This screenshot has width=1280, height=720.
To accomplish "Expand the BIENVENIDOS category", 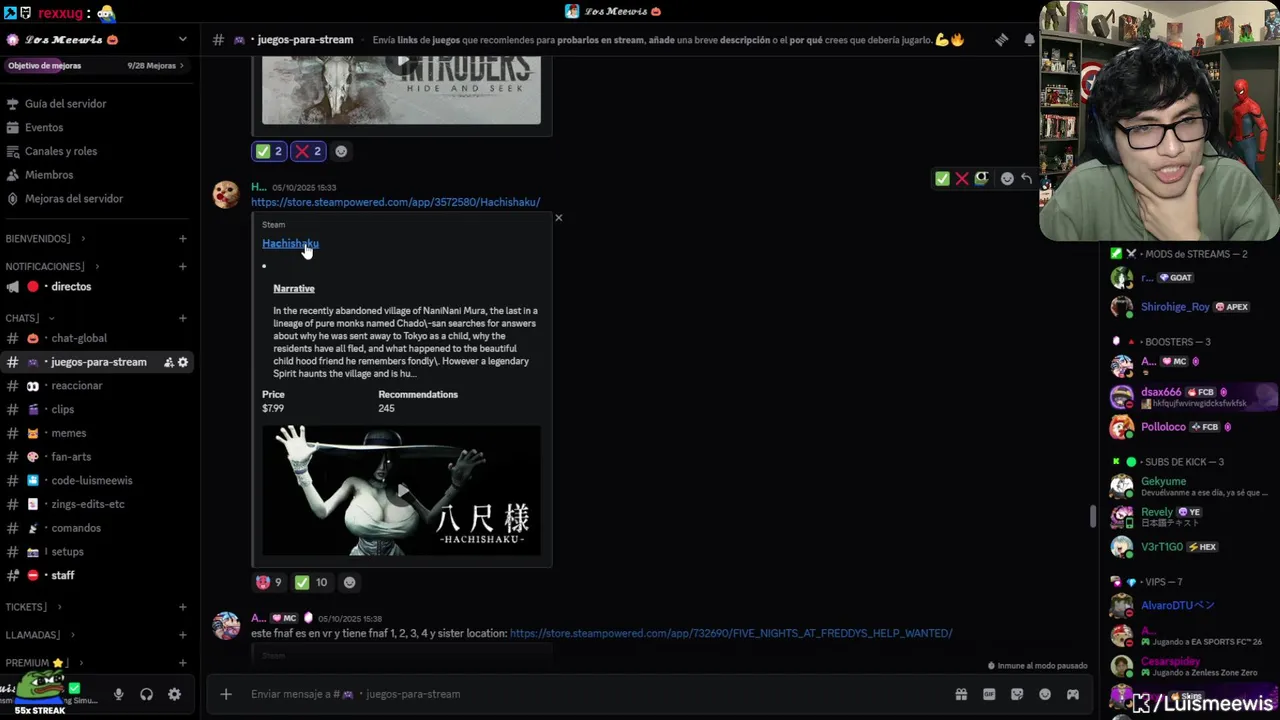I will coord(44,239).
